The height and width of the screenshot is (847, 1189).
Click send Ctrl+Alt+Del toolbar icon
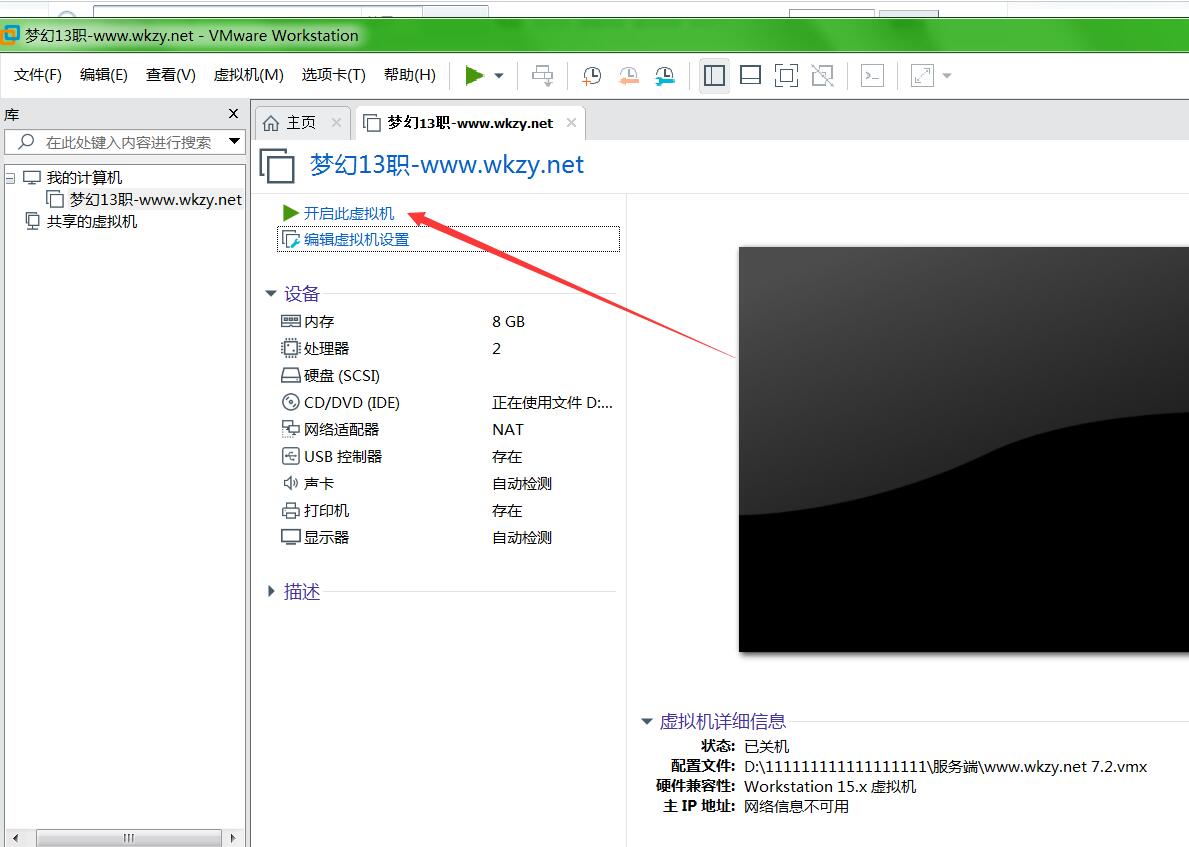(x=542, y=76)
